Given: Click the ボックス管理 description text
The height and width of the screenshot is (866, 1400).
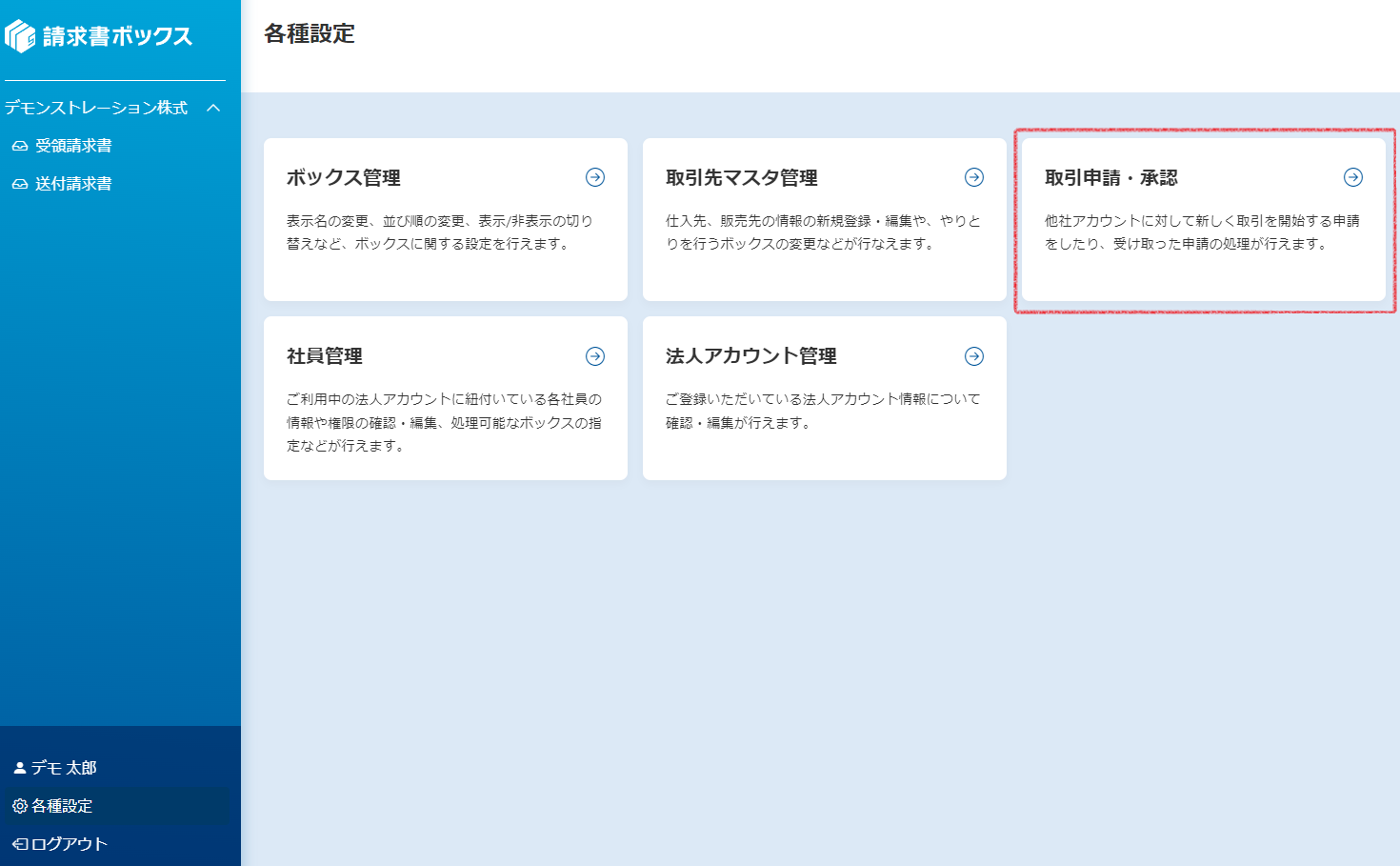Looking at the screenshot, I should tap(440, 232).
